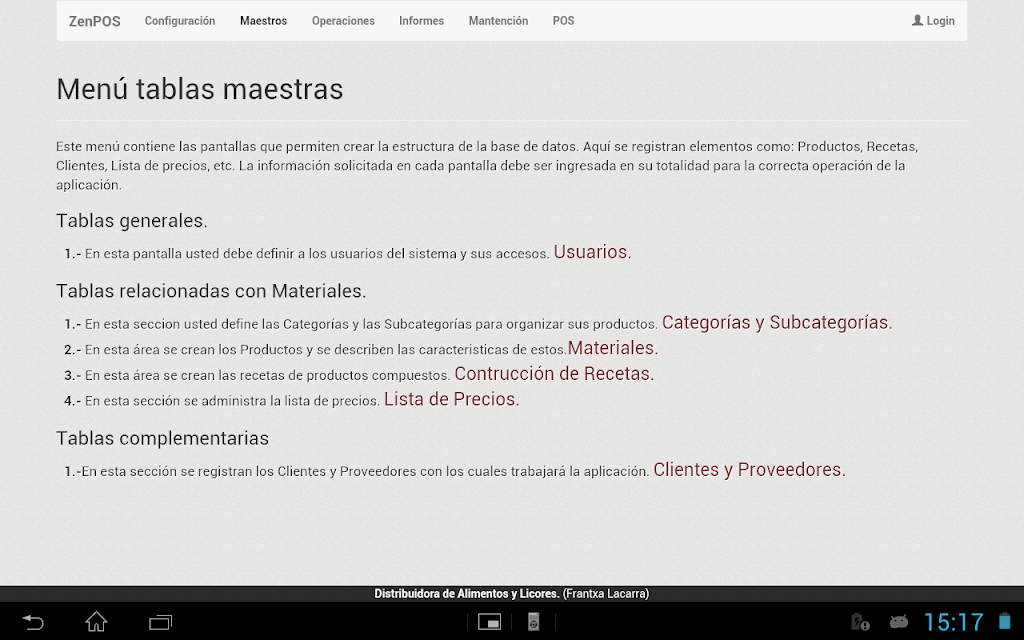Viewport: 1024px width, 640px height.
Task: Open the Informes menu
Action: pyautogui.click(x=421, y=21)
